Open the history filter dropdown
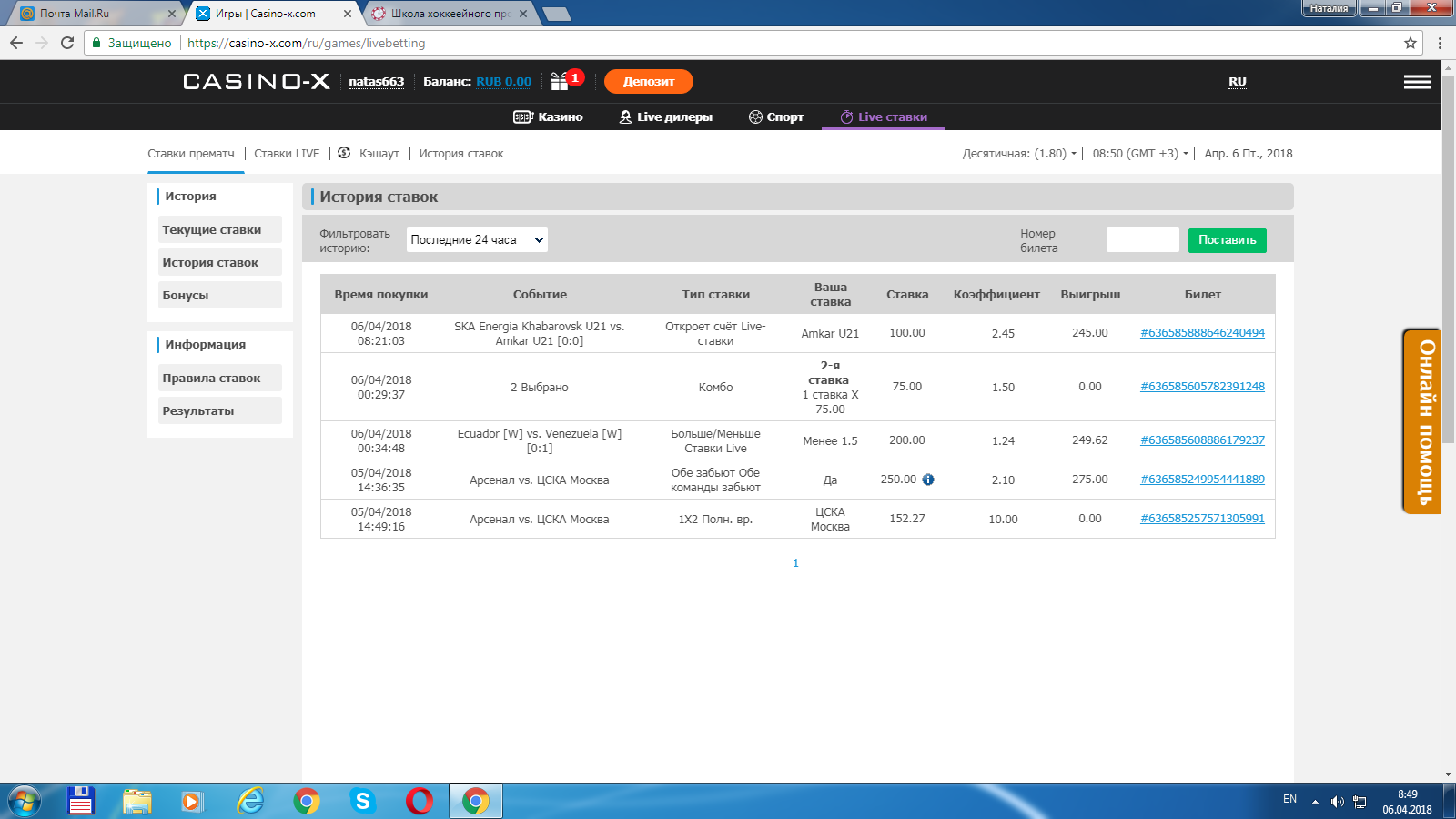The image size is (1456, 819). pyautogui.click(x=477, y=240)
